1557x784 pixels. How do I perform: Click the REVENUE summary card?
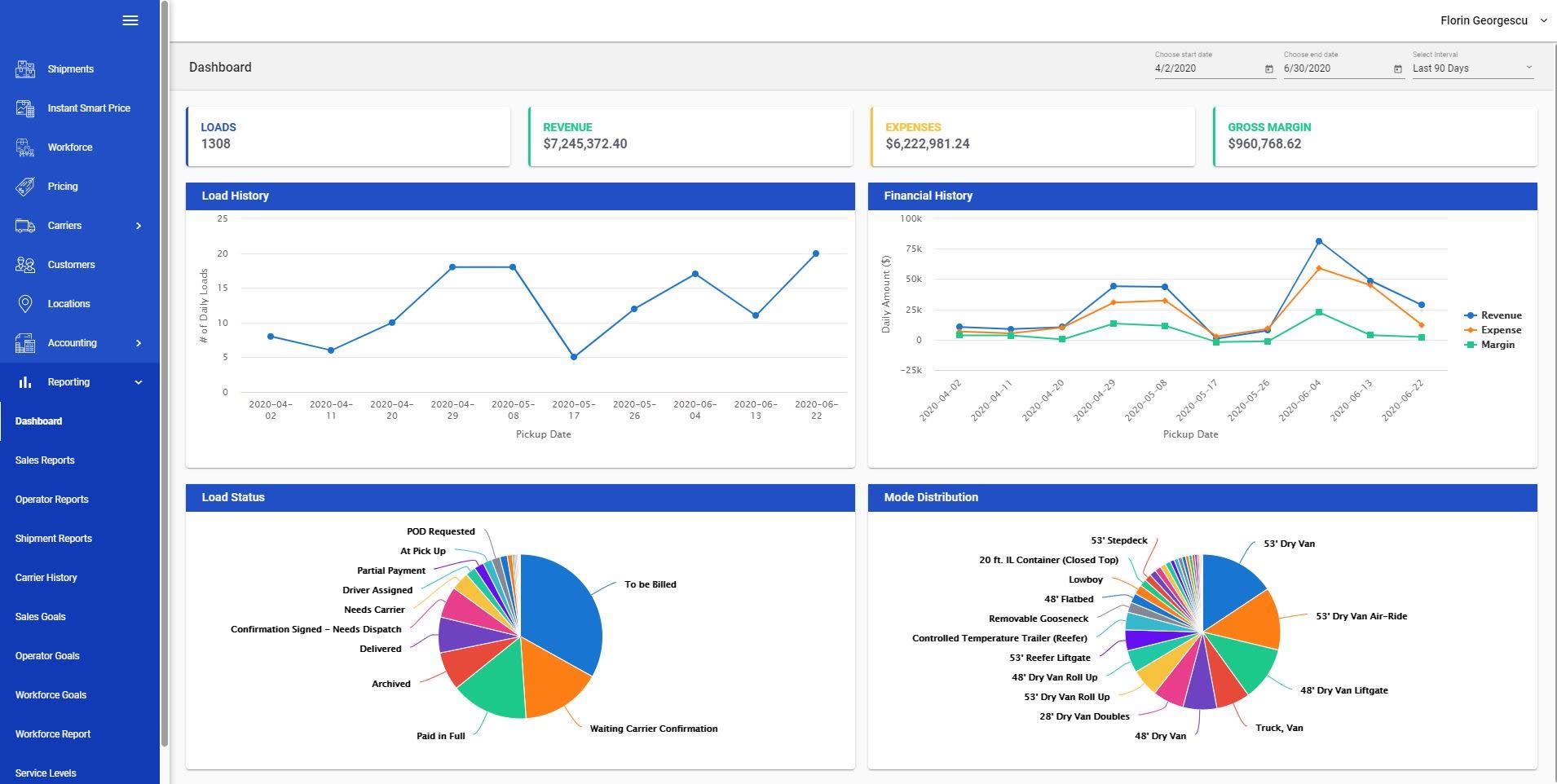[x=690, y=136]
